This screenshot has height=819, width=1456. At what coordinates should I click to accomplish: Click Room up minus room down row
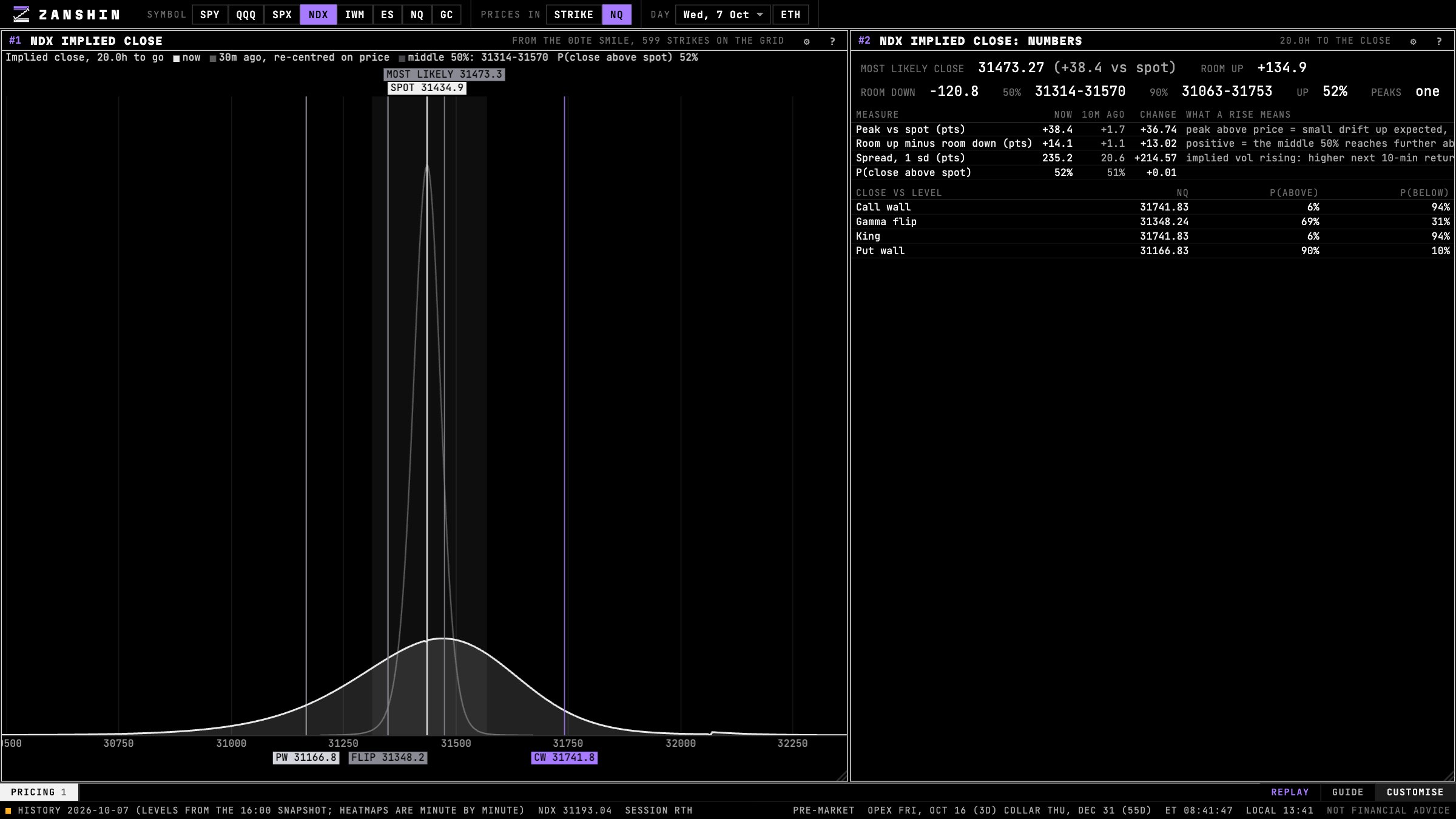pos(1153,144)
